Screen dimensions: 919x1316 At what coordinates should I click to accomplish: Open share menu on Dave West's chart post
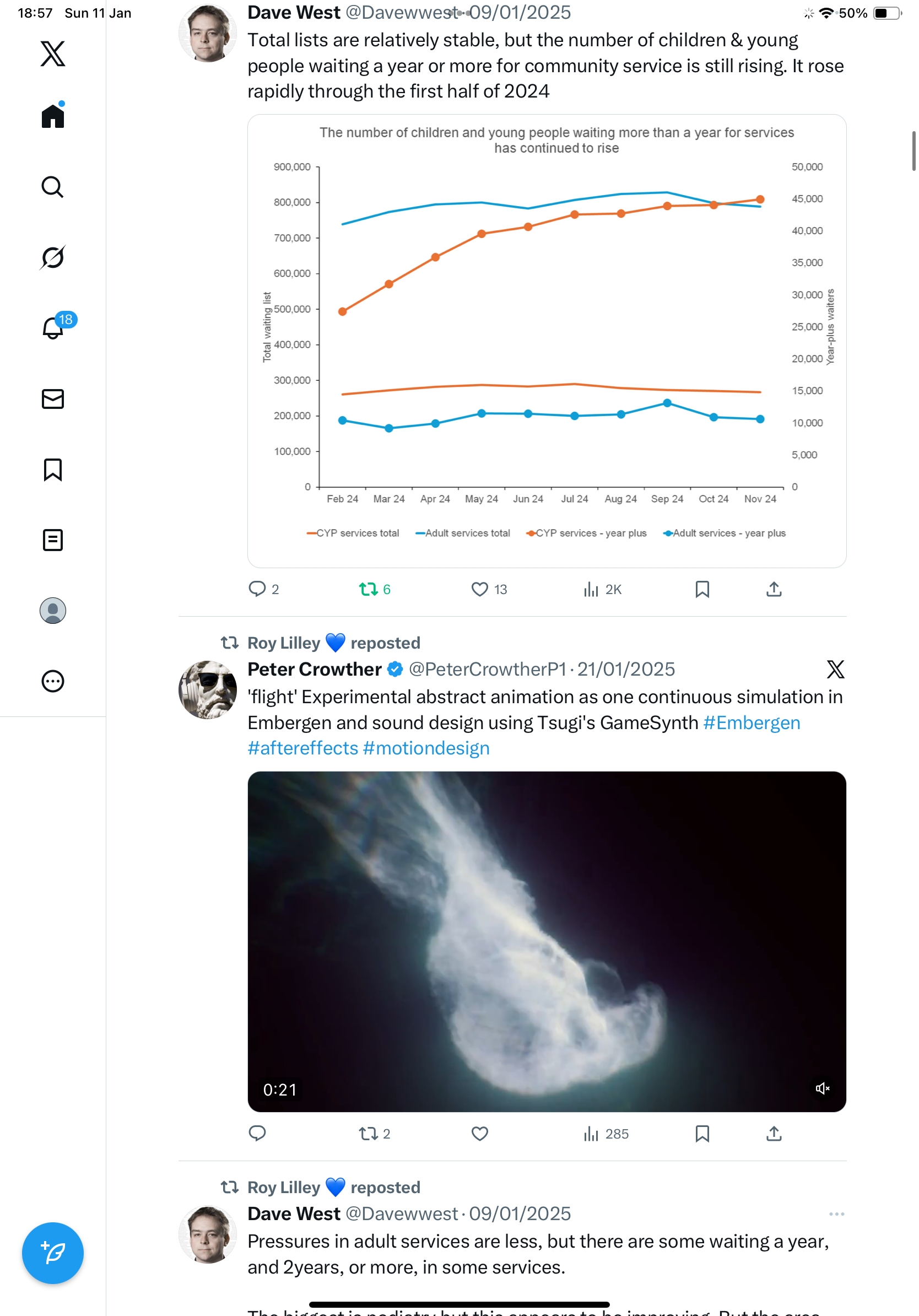(x=774, y=589)
